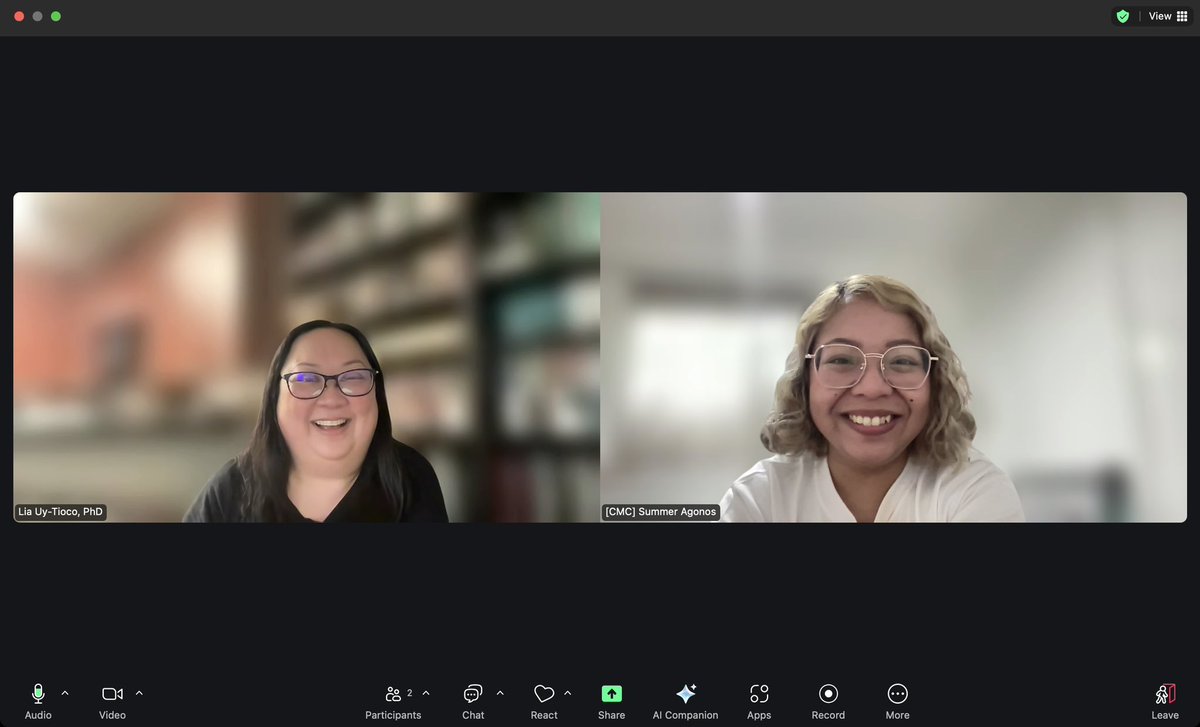Select Lia Uy-Tioco video tile
Screen dimensions: 1200x727
[307, 357]
